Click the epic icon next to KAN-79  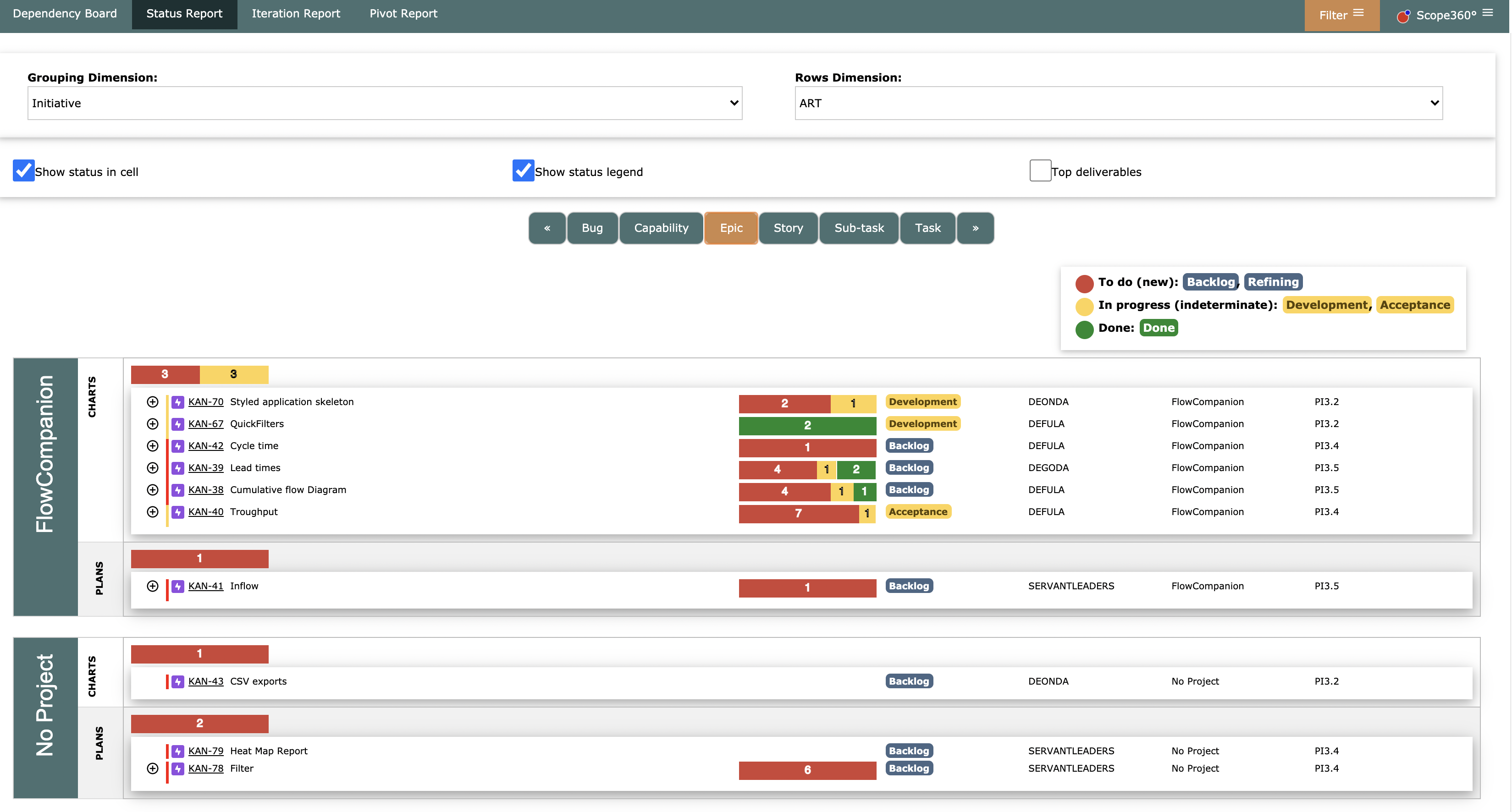click(x=178, y=751)
